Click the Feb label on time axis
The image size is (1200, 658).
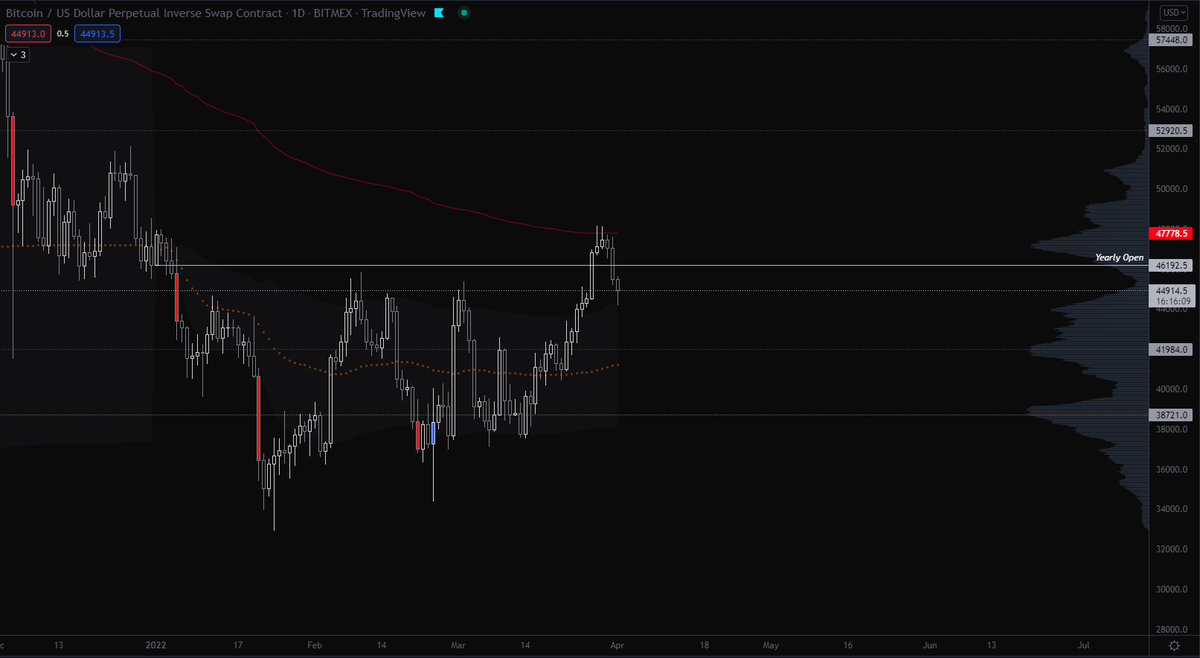click(x=314, y=647)
